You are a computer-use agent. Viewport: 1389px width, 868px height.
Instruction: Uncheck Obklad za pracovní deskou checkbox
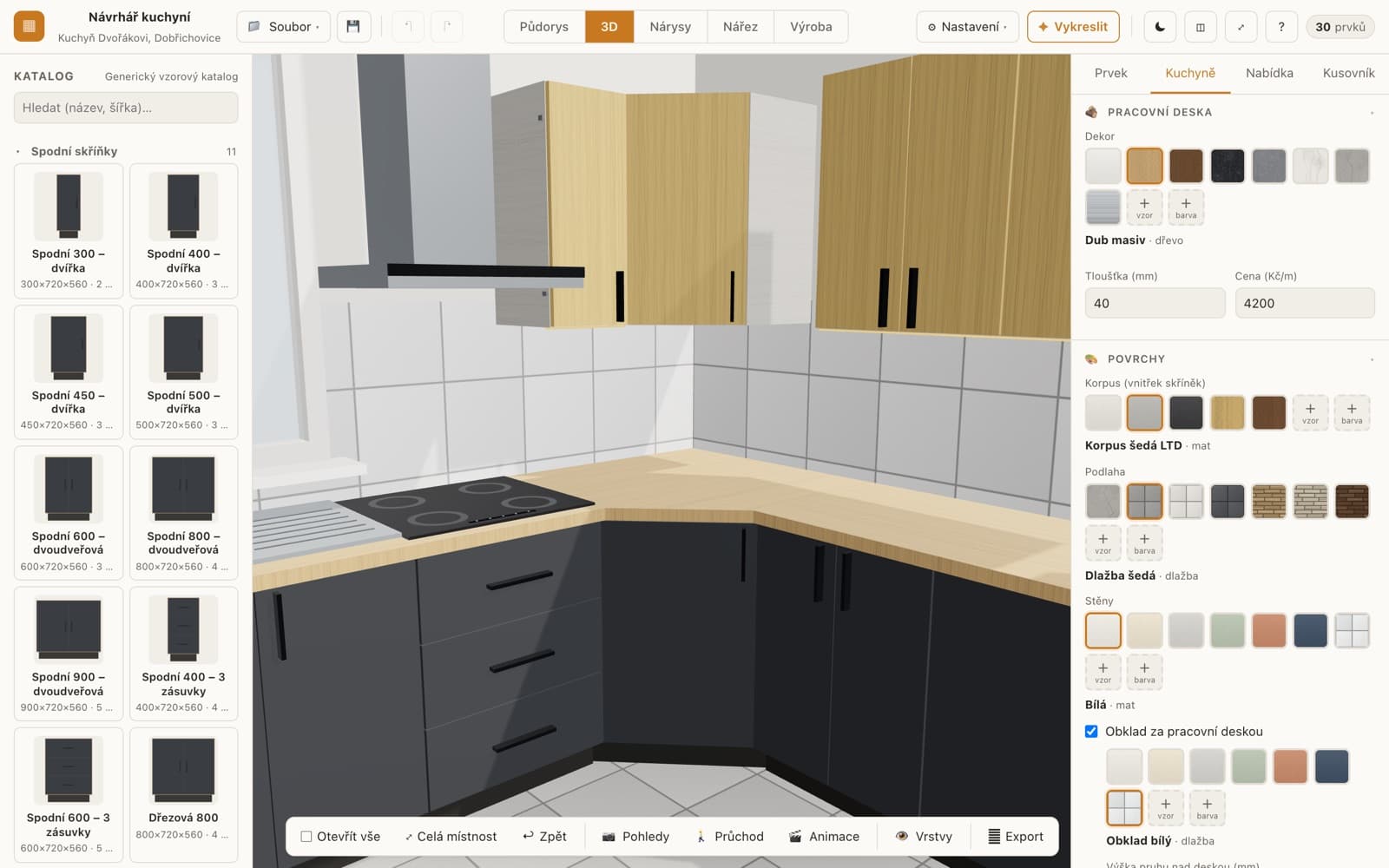click(1091, 732)
